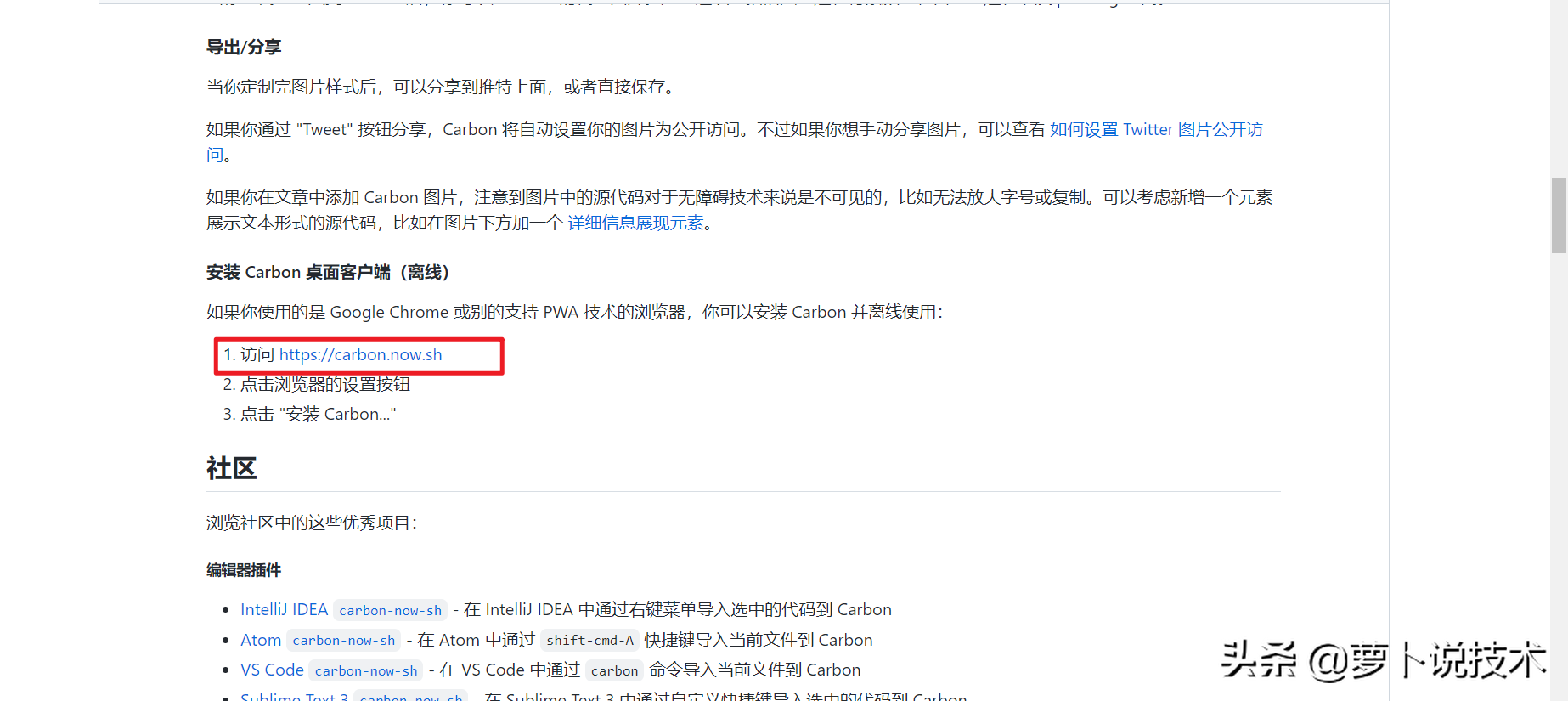
Task: Click the page's vertical scrollbar thumb
Action: point(1559,215)
